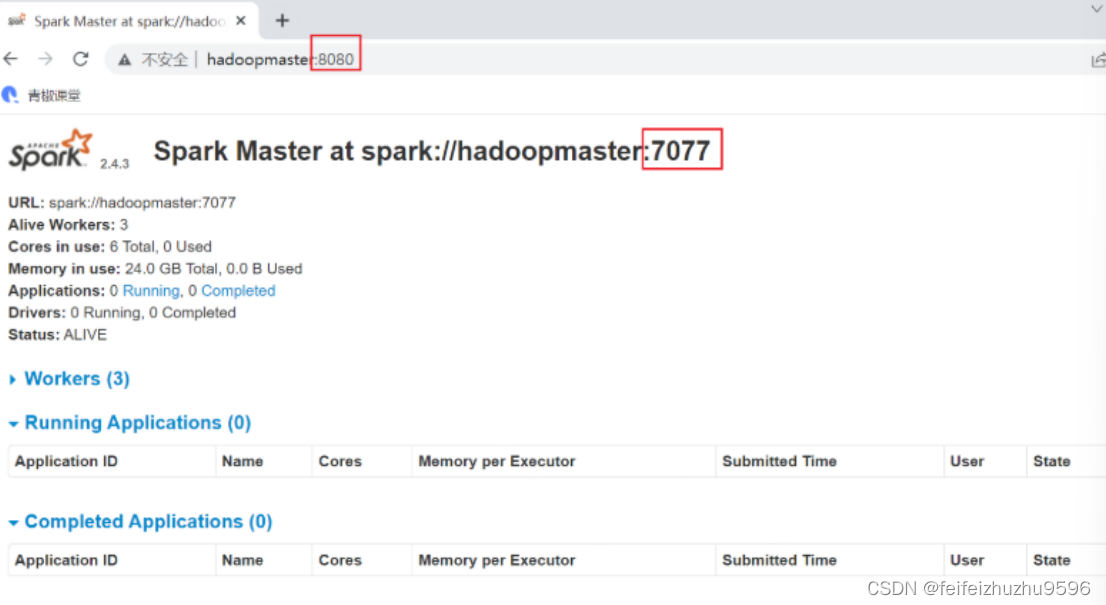Click the Alive Workers: 3 line
Viewport: 1106px width, 605px height.
68,225
